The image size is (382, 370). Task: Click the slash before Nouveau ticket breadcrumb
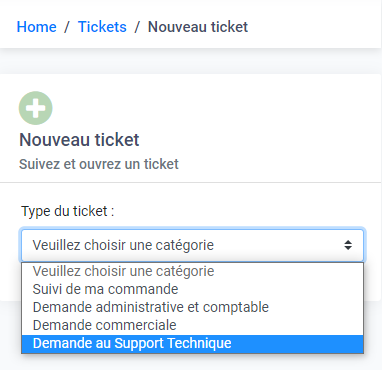click(x=137, y=27)
